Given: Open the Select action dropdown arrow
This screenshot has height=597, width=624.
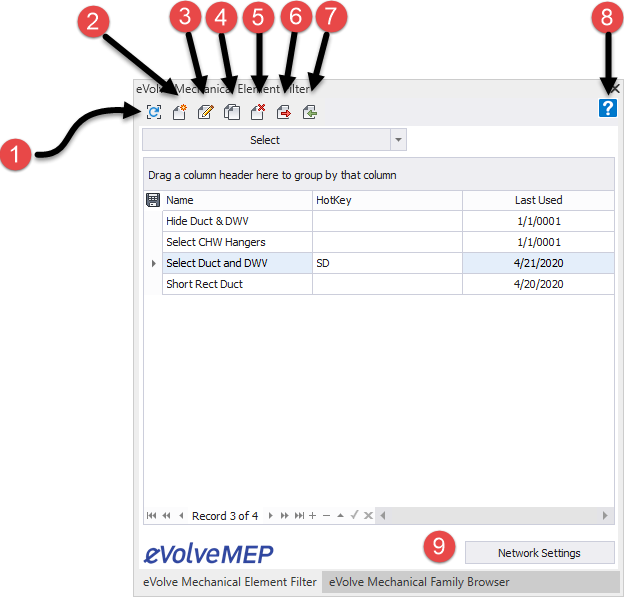Looking at the screenshot, I should 398,140.
